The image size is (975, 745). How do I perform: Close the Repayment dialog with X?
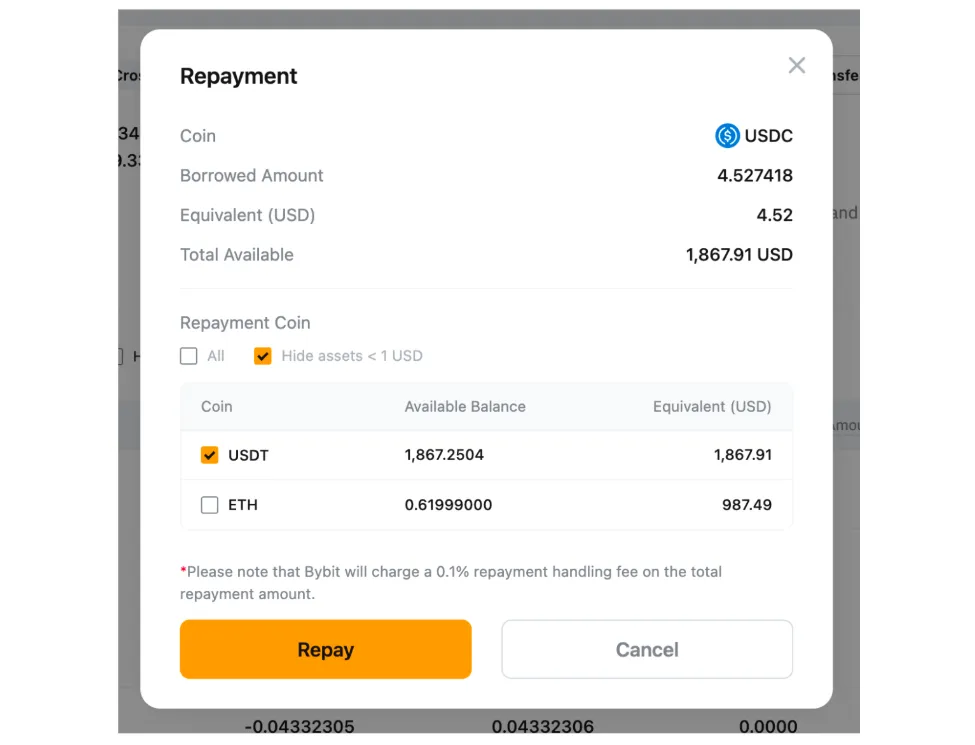pyautogui.click(x=797, y=65)
